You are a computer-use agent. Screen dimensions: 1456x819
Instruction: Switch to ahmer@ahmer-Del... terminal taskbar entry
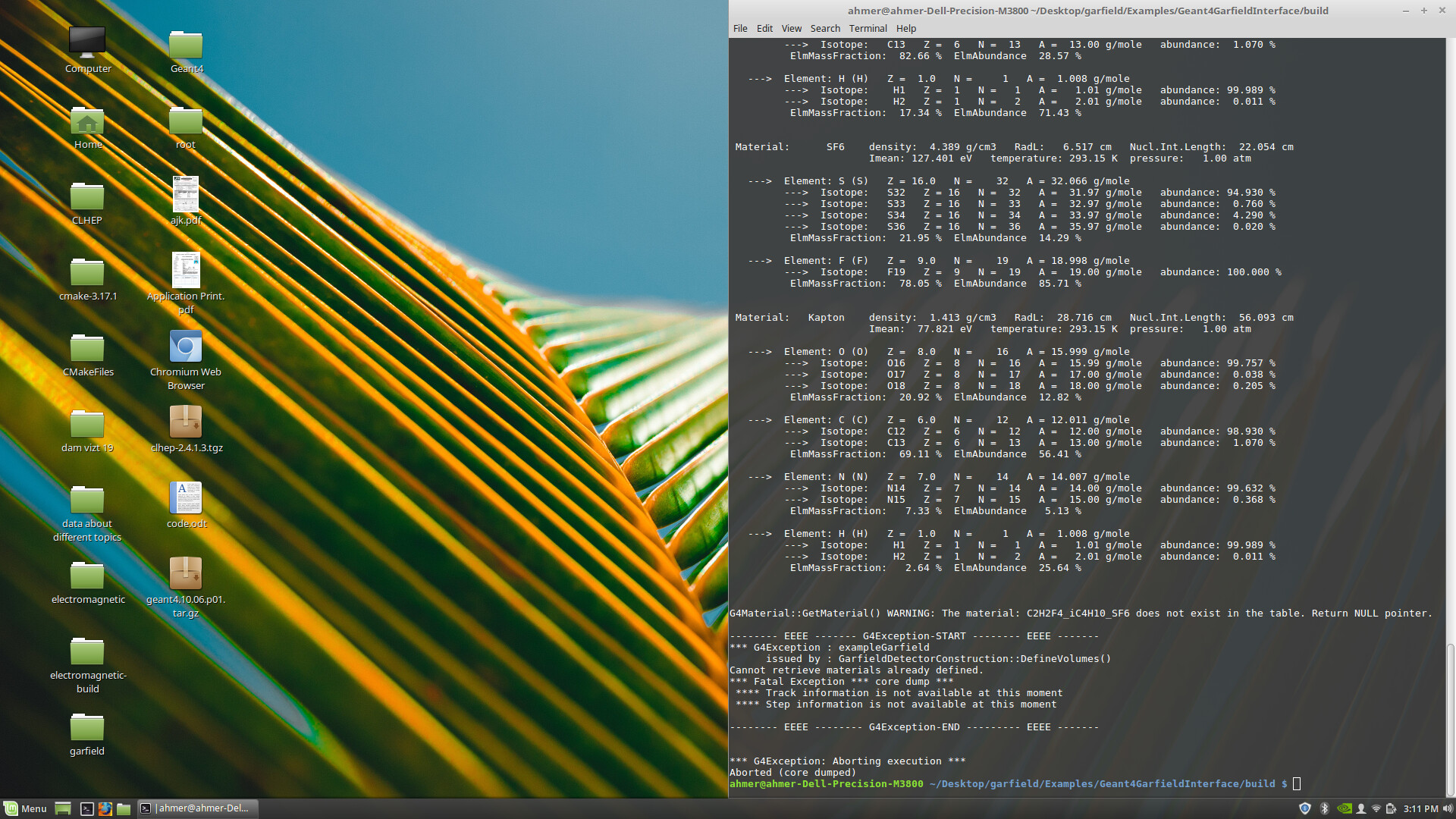click(x=197, y=808)
